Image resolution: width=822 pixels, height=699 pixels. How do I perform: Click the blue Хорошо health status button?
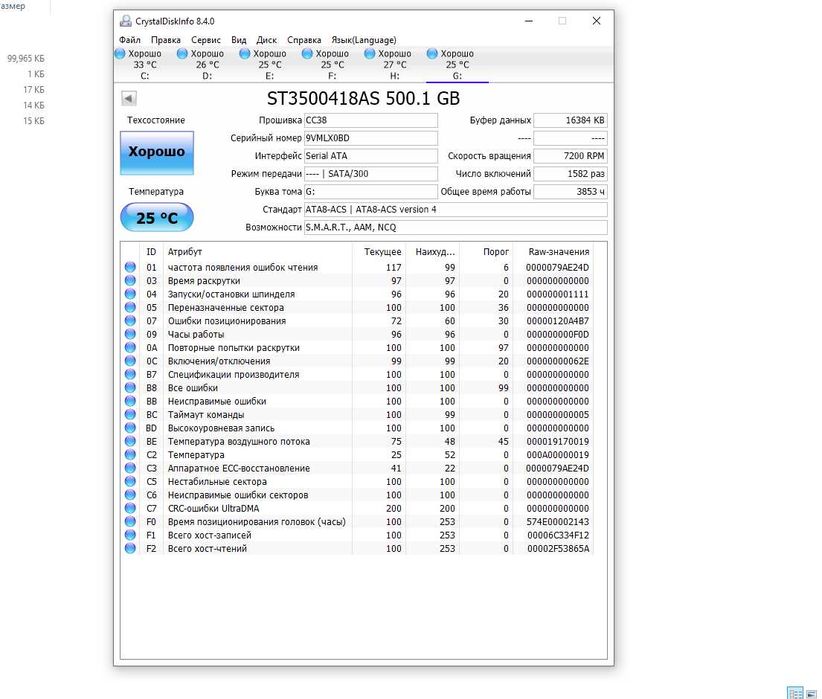click(157, 153)
